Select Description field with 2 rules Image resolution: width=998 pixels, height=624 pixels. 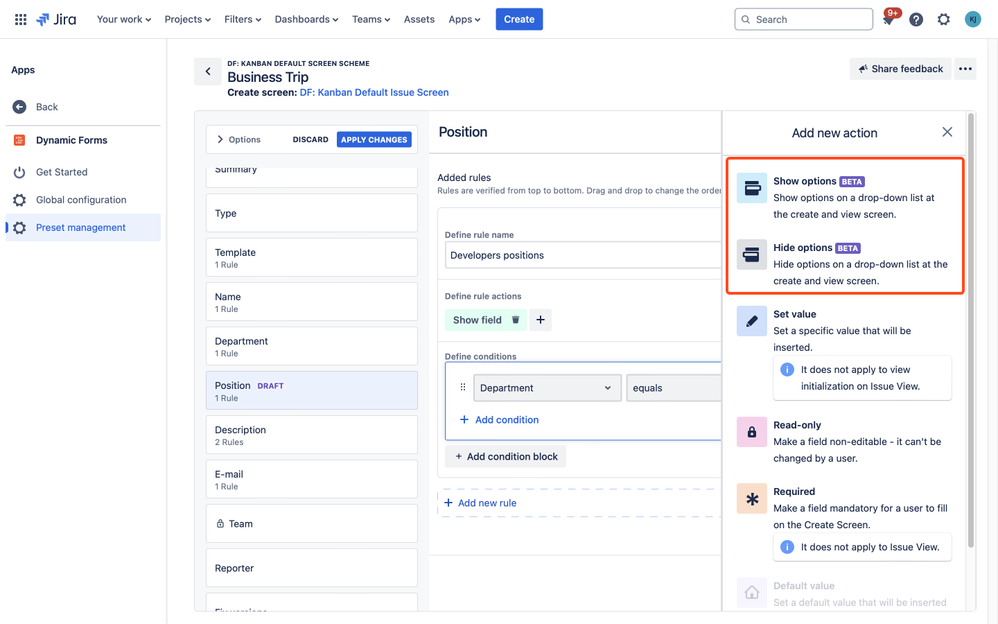pos(312,435)
